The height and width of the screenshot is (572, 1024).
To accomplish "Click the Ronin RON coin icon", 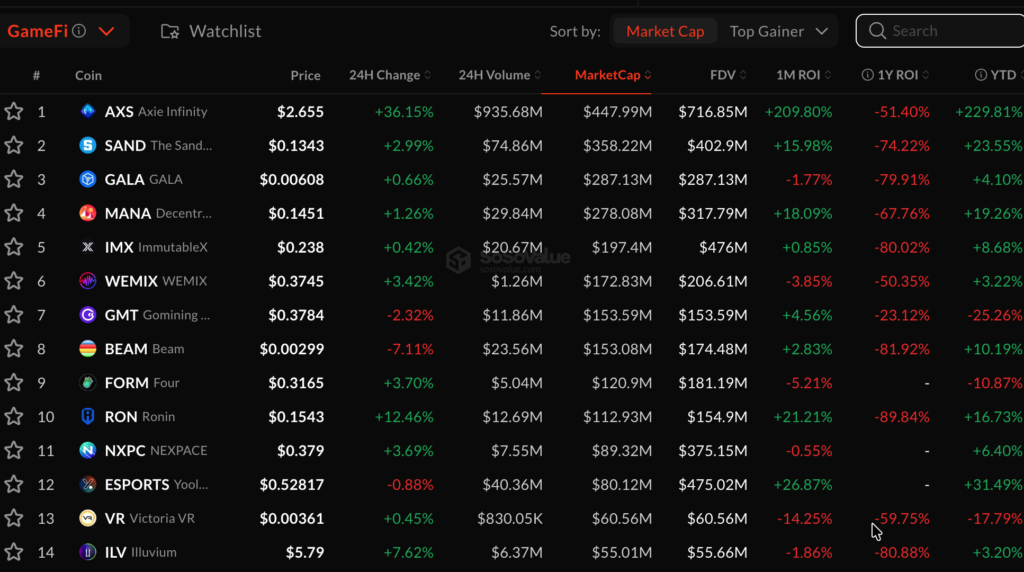I will (88, 417).
